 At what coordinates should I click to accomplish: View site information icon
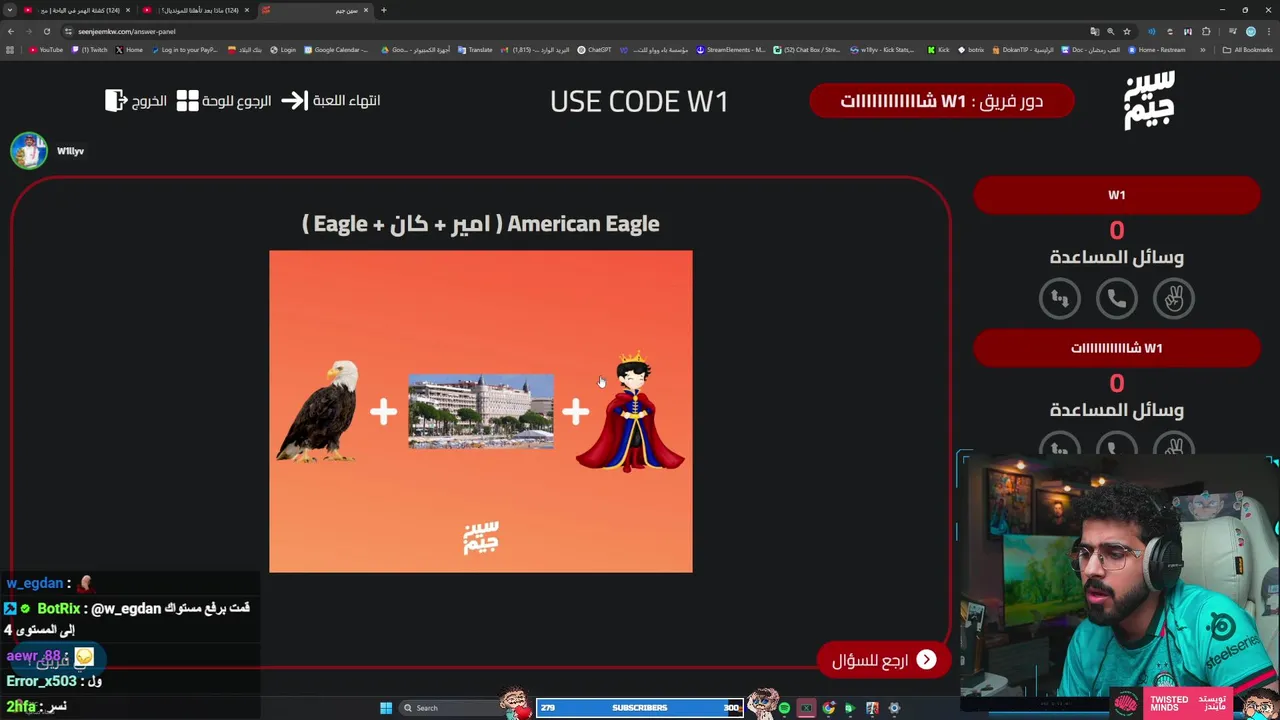point(68,31)
